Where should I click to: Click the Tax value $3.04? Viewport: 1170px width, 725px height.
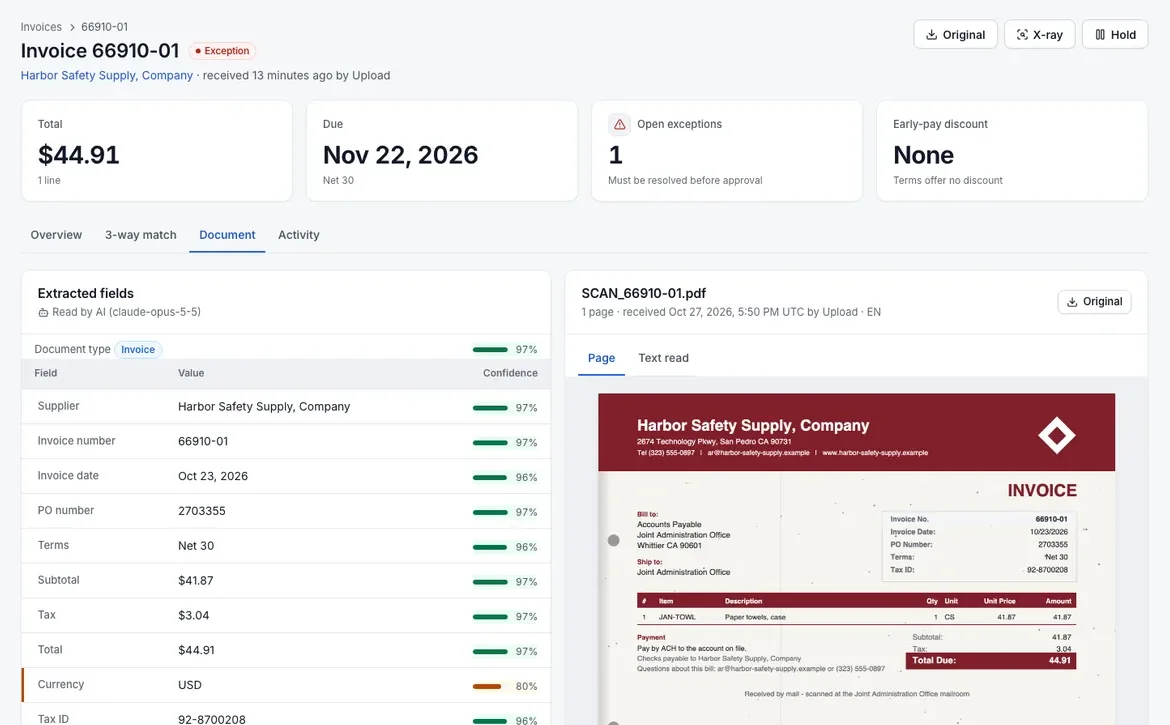point(193,615)
